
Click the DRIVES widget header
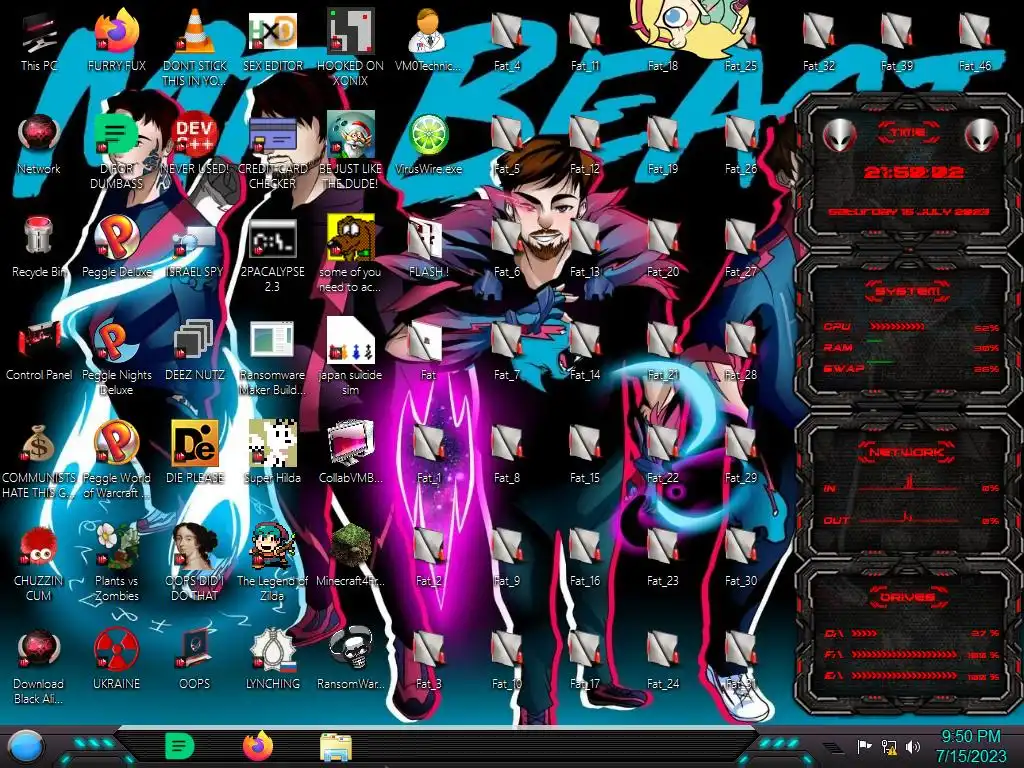908,597
